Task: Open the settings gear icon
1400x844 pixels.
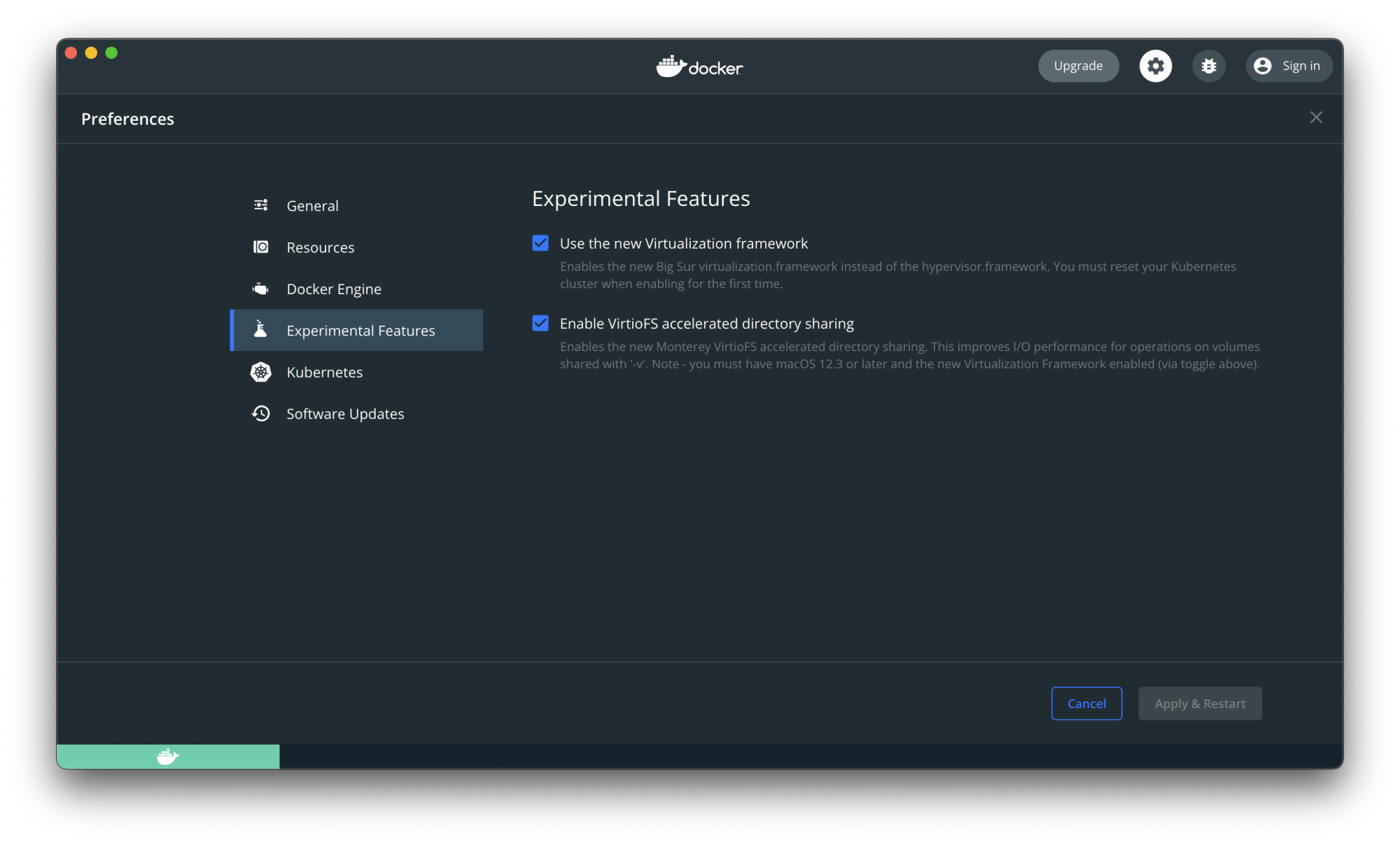Action: [1155, 66]
